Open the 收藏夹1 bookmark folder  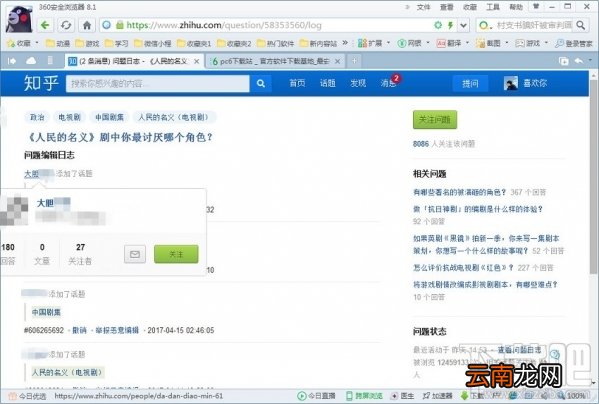[x=194, y=43]
